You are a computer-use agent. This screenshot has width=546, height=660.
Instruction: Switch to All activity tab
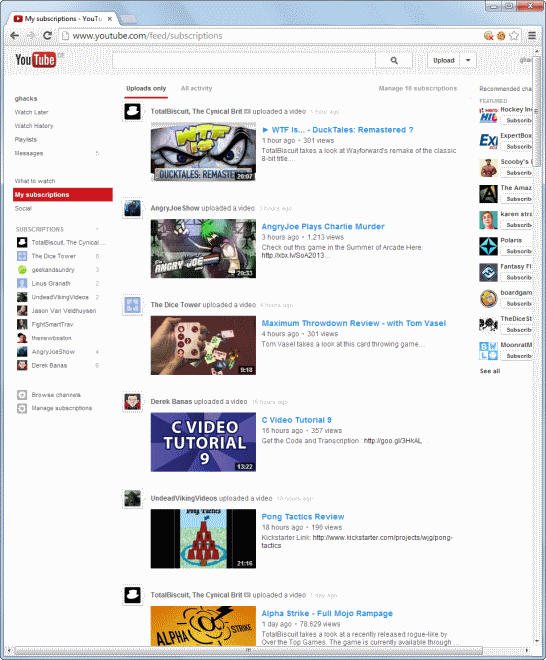tap(196, 88)
